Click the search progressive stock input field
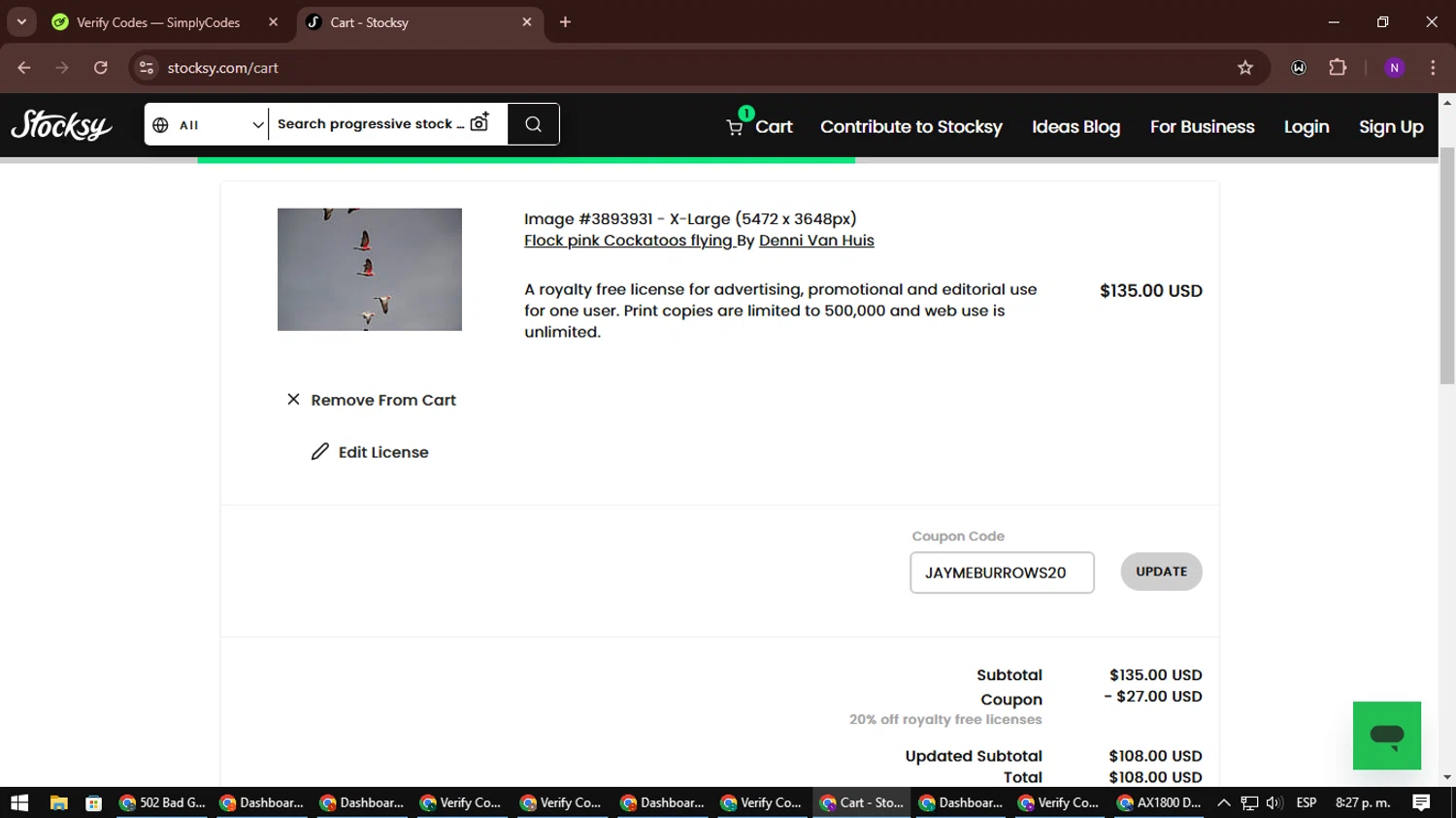The height and width of the screenshot is (818, 1456). point(369,124)
